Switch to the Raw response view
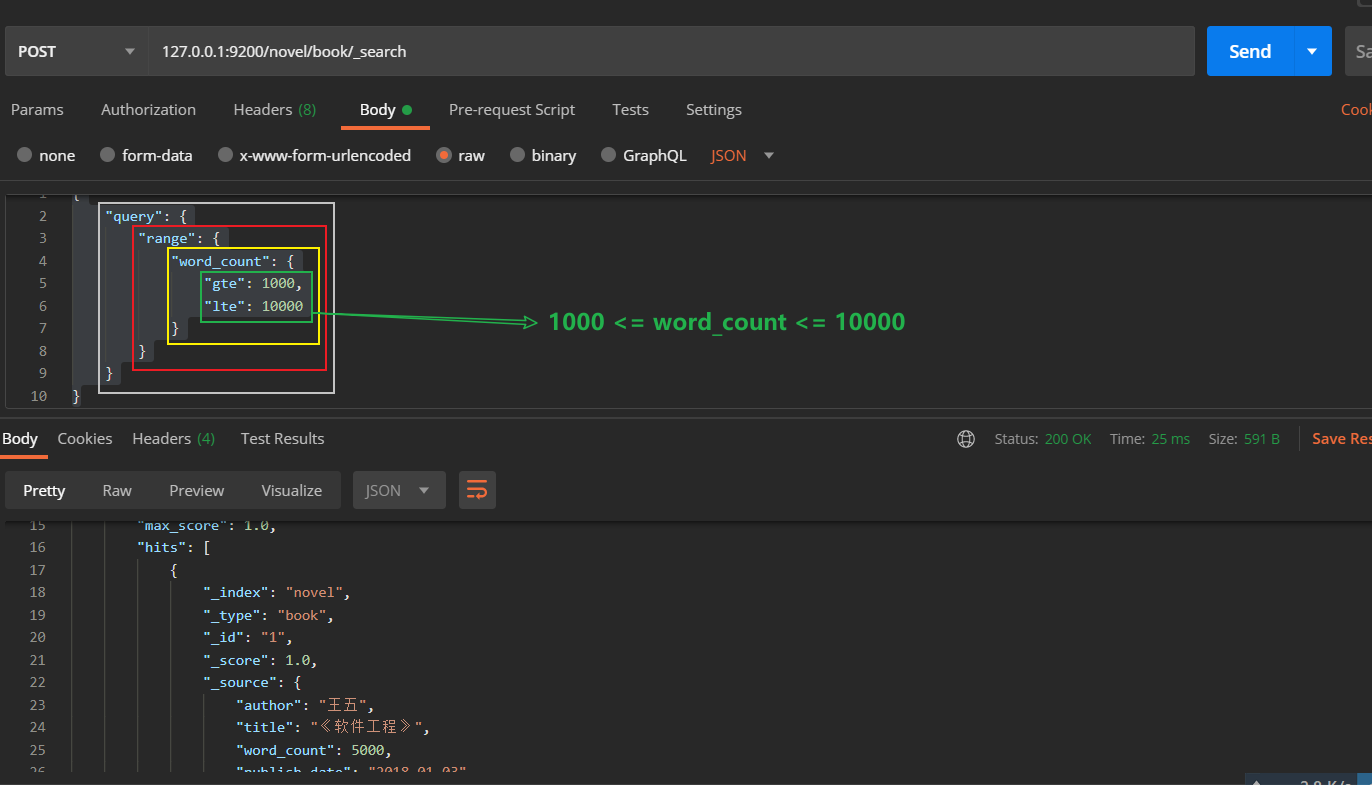Viewport: 1372px width, 785px height. (x=117, y=490)
